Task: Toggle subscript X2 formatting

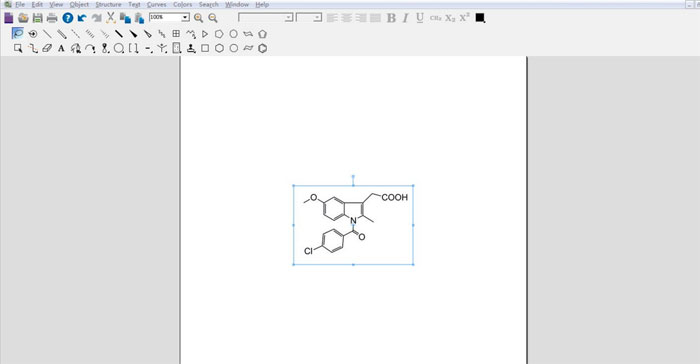Action: pyautogui.click(x=450, y=18)
